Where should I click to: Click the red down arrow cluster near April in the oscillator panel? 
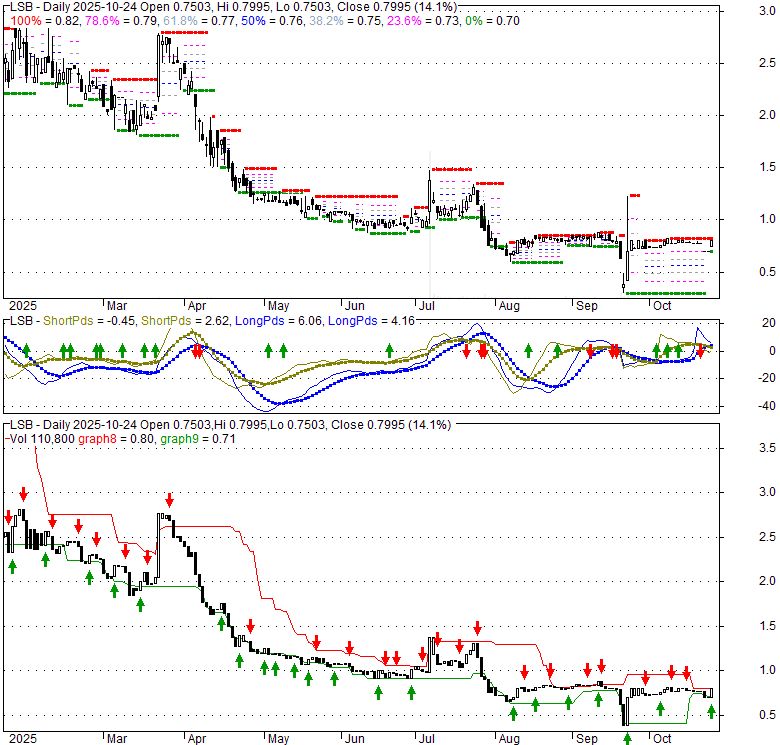(198, 350)
